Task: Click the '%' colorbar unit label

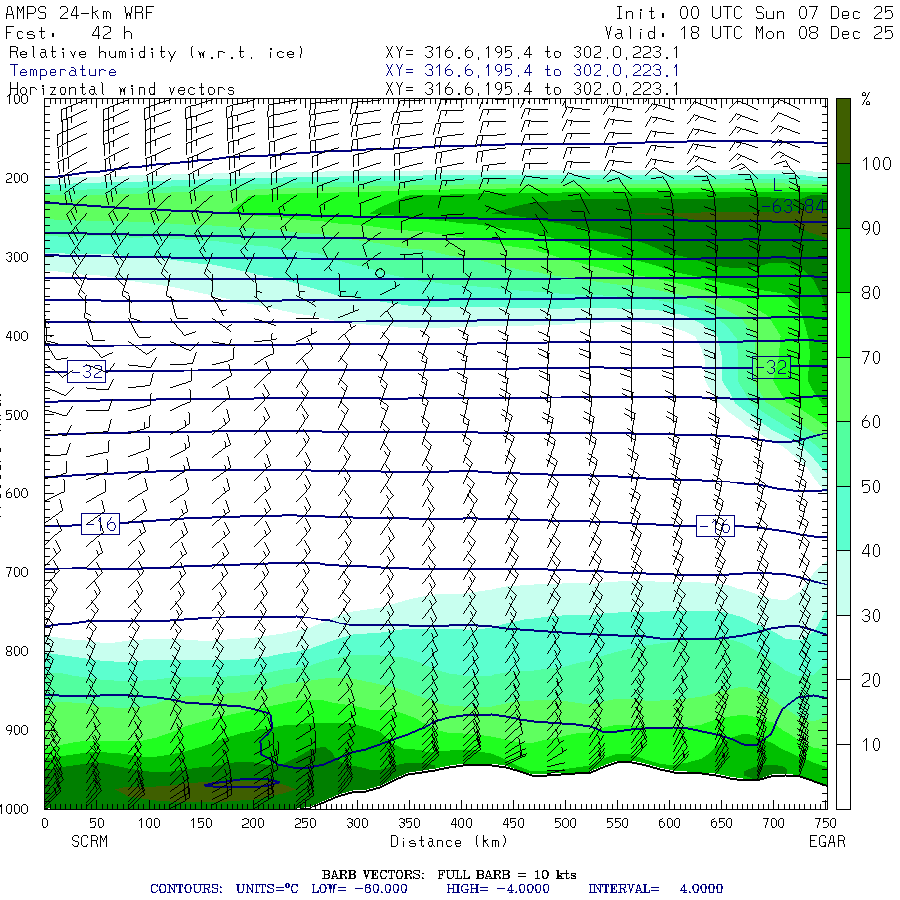Action: coord(866,99)
